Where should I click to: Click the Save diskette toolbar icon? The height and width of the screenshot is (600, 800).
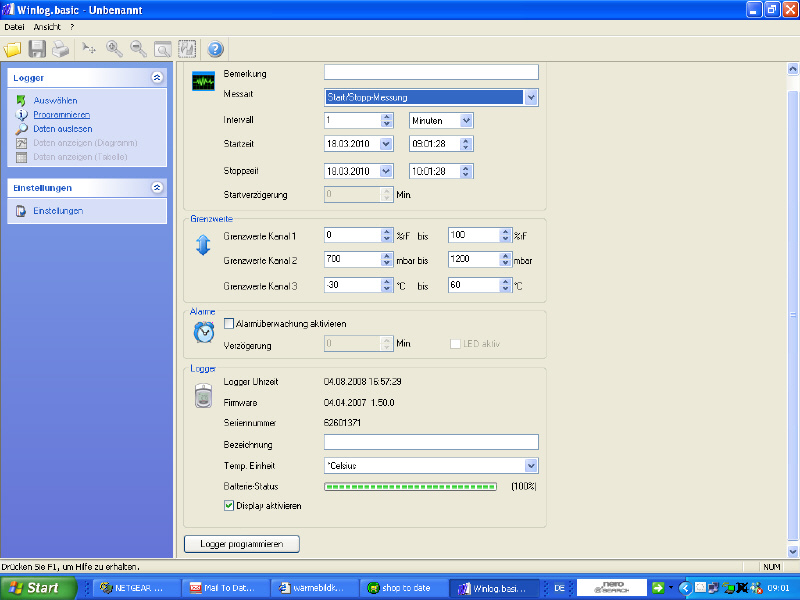[x=37, y=49]
